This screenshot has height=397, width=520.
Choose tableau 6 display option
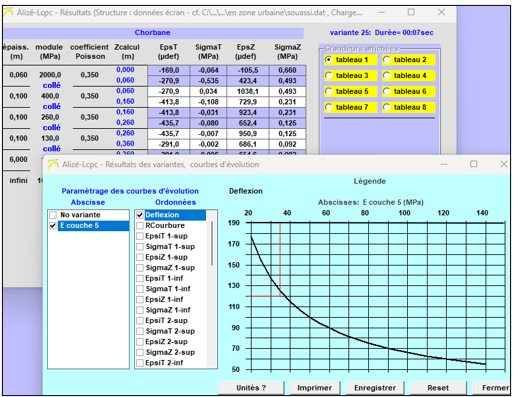click(x=387, y=91)
